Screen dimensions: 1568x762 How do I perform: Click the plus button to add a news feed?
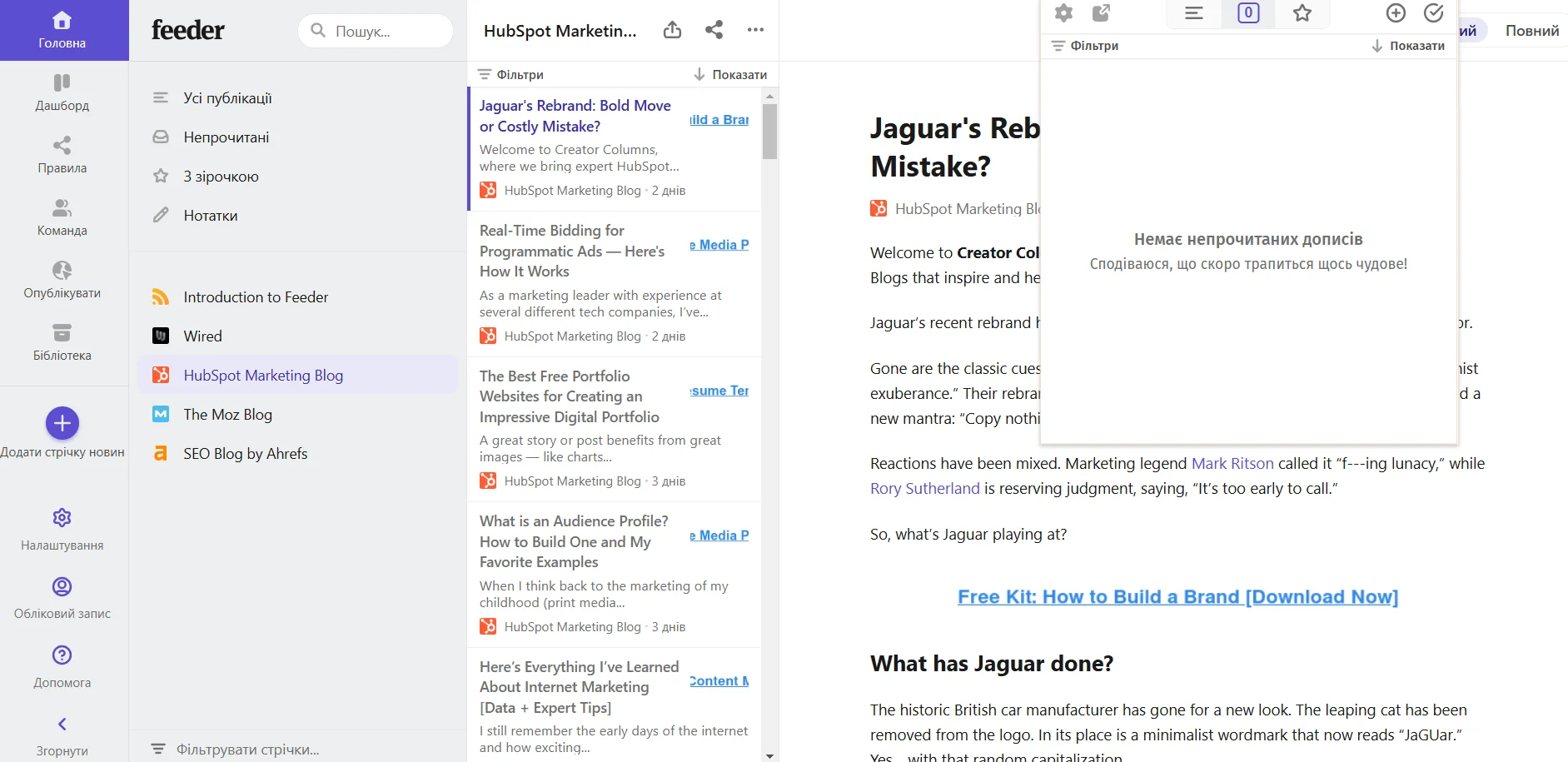pos(62,423)
